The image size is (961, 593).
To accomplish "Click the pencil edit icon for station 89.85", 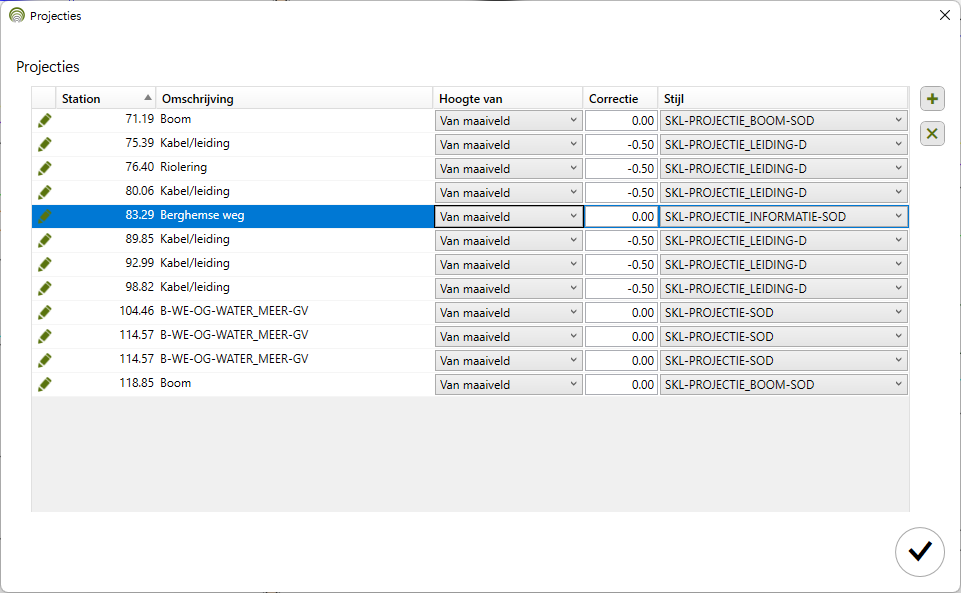I will point(44,240).
